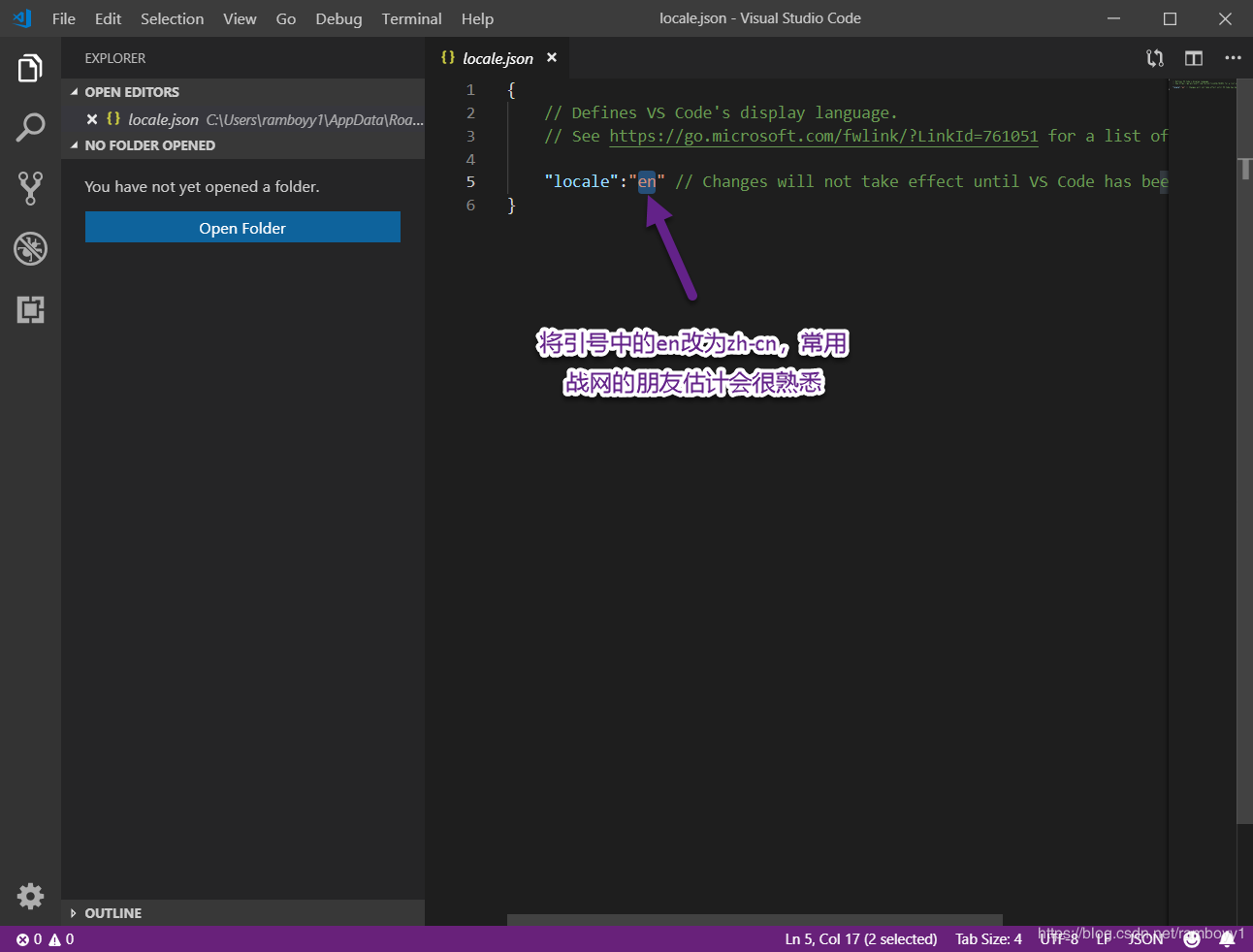Open the notifications bell in status bar
The width and height of the screenshot is (1253, 952).
coord(1227,938)
